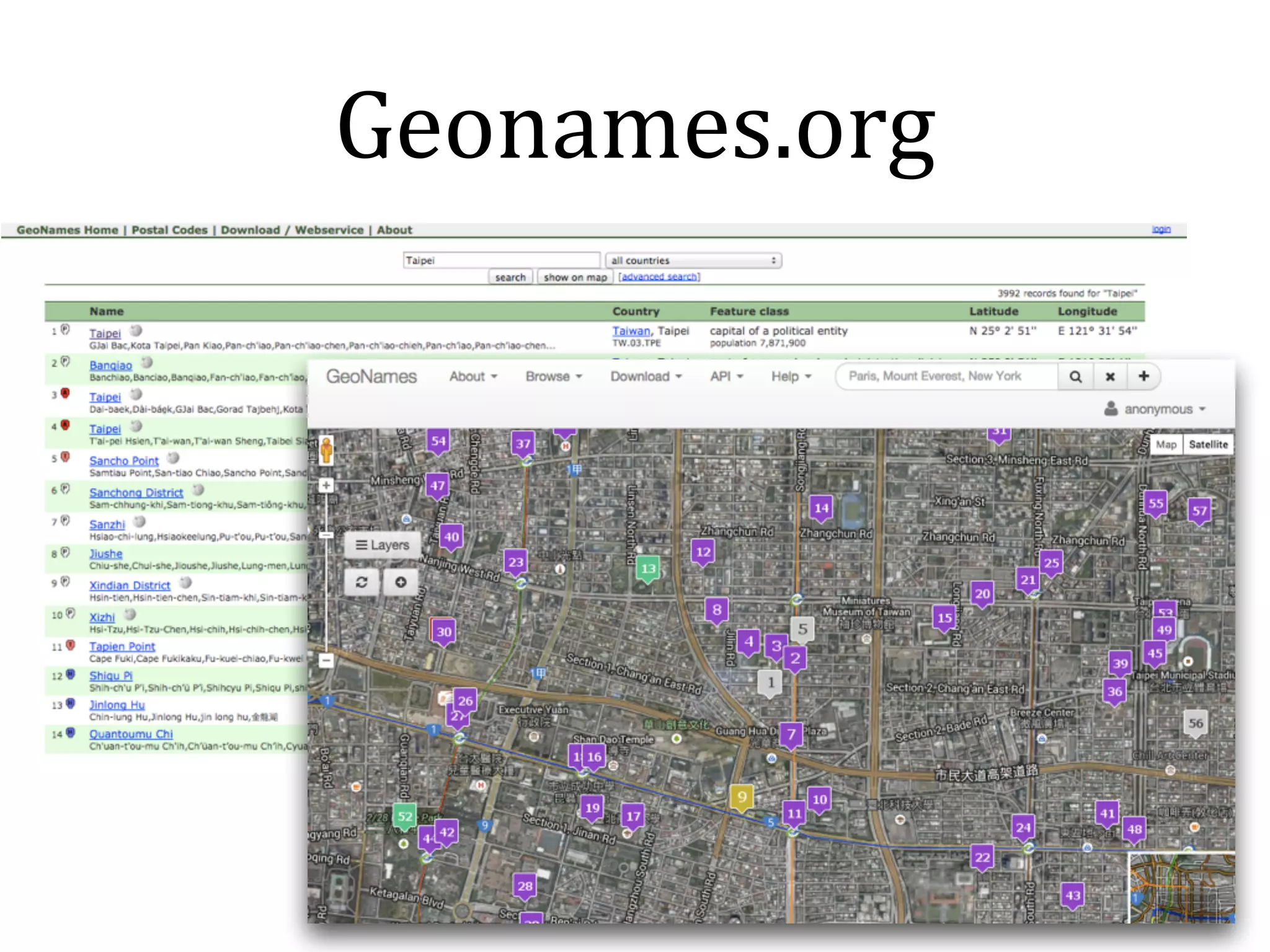The height and width of the screenshot is (952, 1270).
Task: Open the all countries dropdown
Action: click(693, 260)
